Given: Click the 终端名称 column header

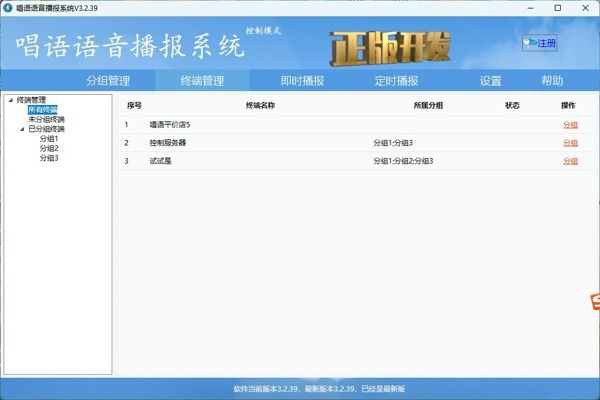Looking at the screenshot, I should tap(260, 105).
